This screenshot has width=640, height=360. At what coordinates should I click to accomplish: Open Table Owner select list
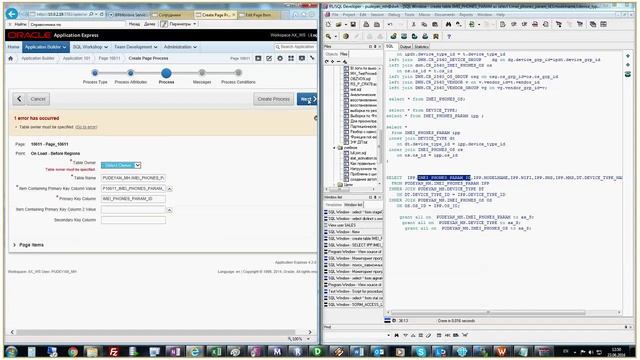pyautogui.click(x=121, y=165)
